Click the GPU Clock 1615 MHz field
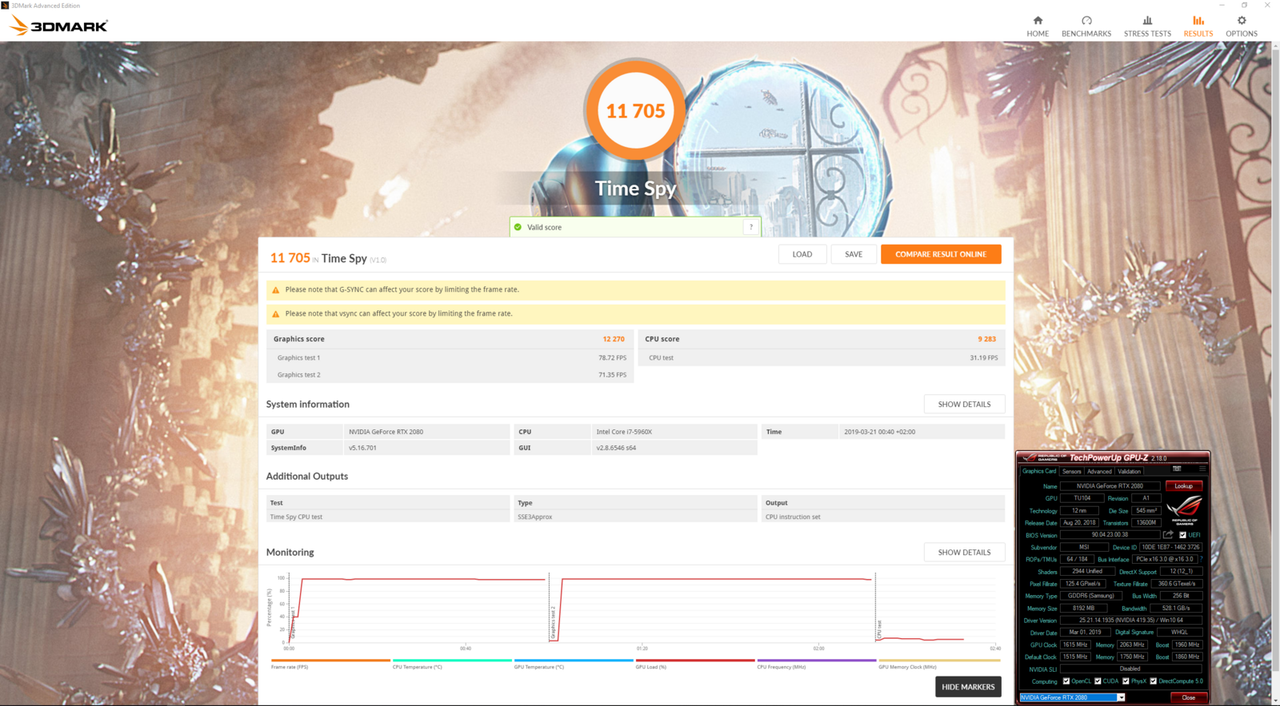 pos(1075,645)
